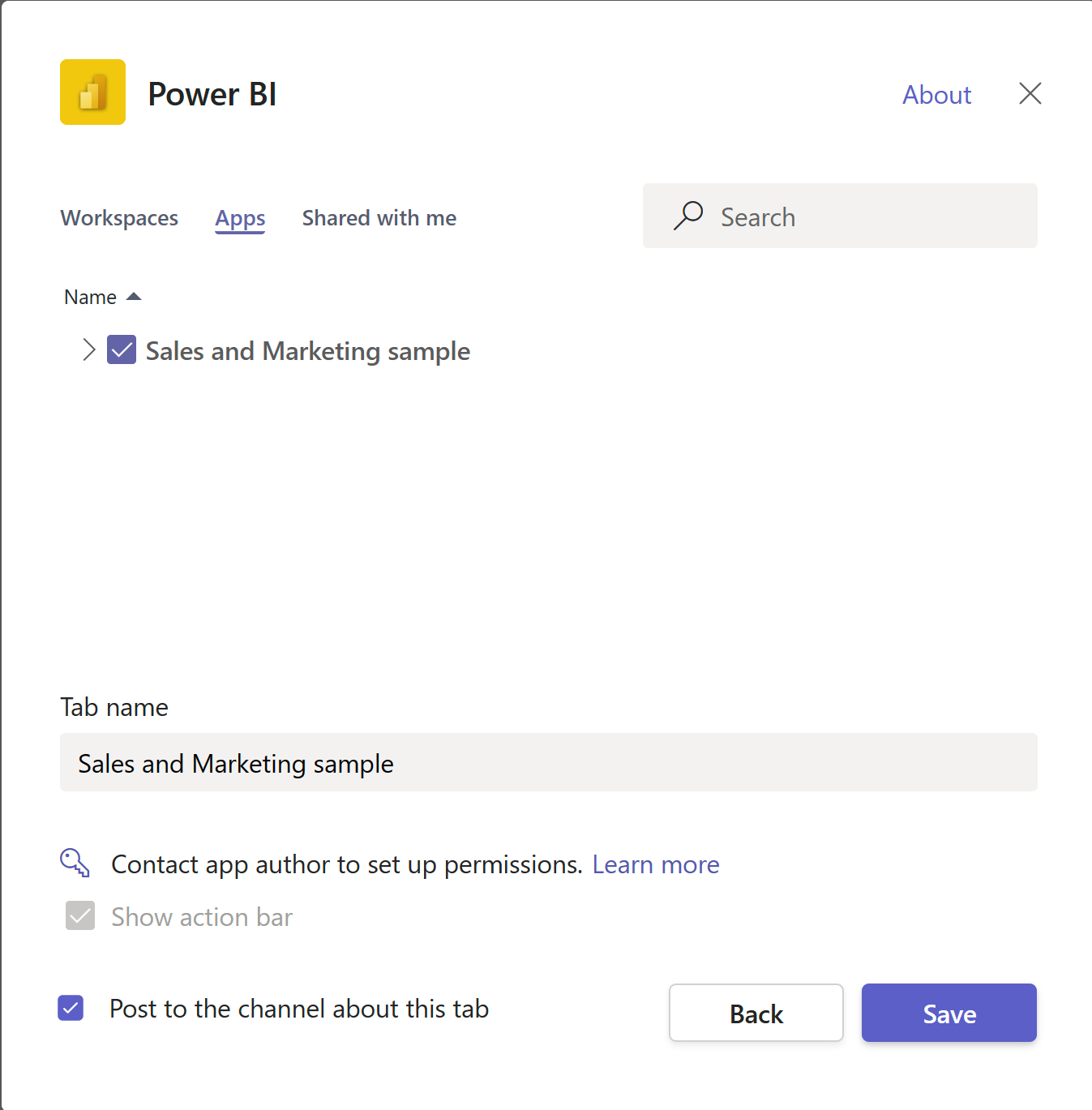Click the search magnifier icon
1092x1110 pixels.
(x=687, y=216)
